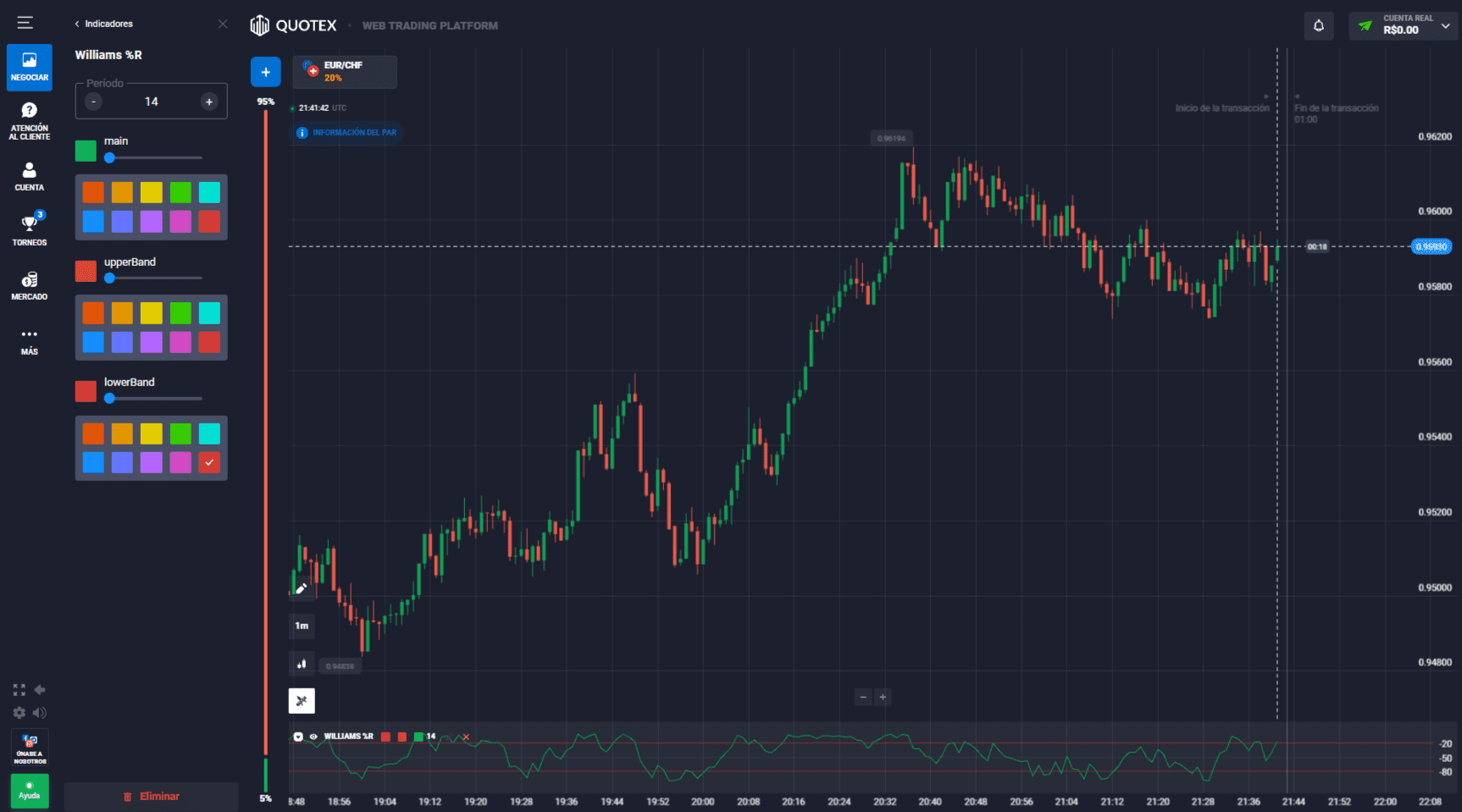This screenshot has width=1462, height=812.
Task: Open the indicators compass tool icon
Action: point(302,700)
